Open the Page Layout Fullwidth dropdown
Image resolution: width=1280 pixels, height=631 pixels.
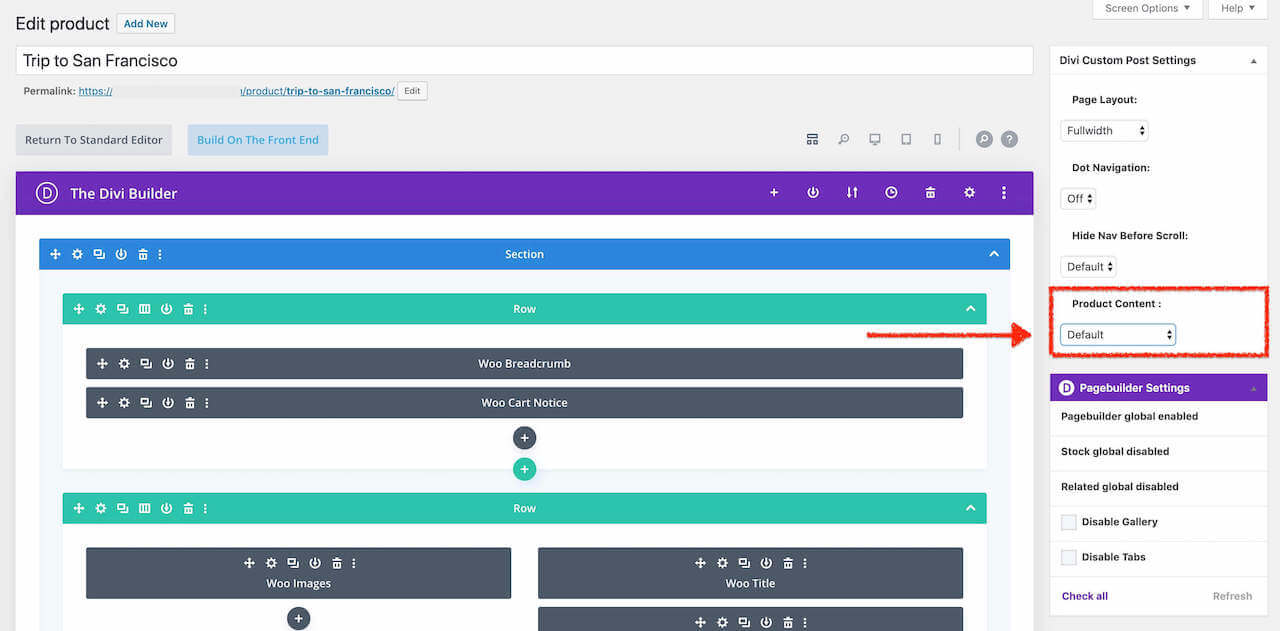click(x=1104, y=131)
